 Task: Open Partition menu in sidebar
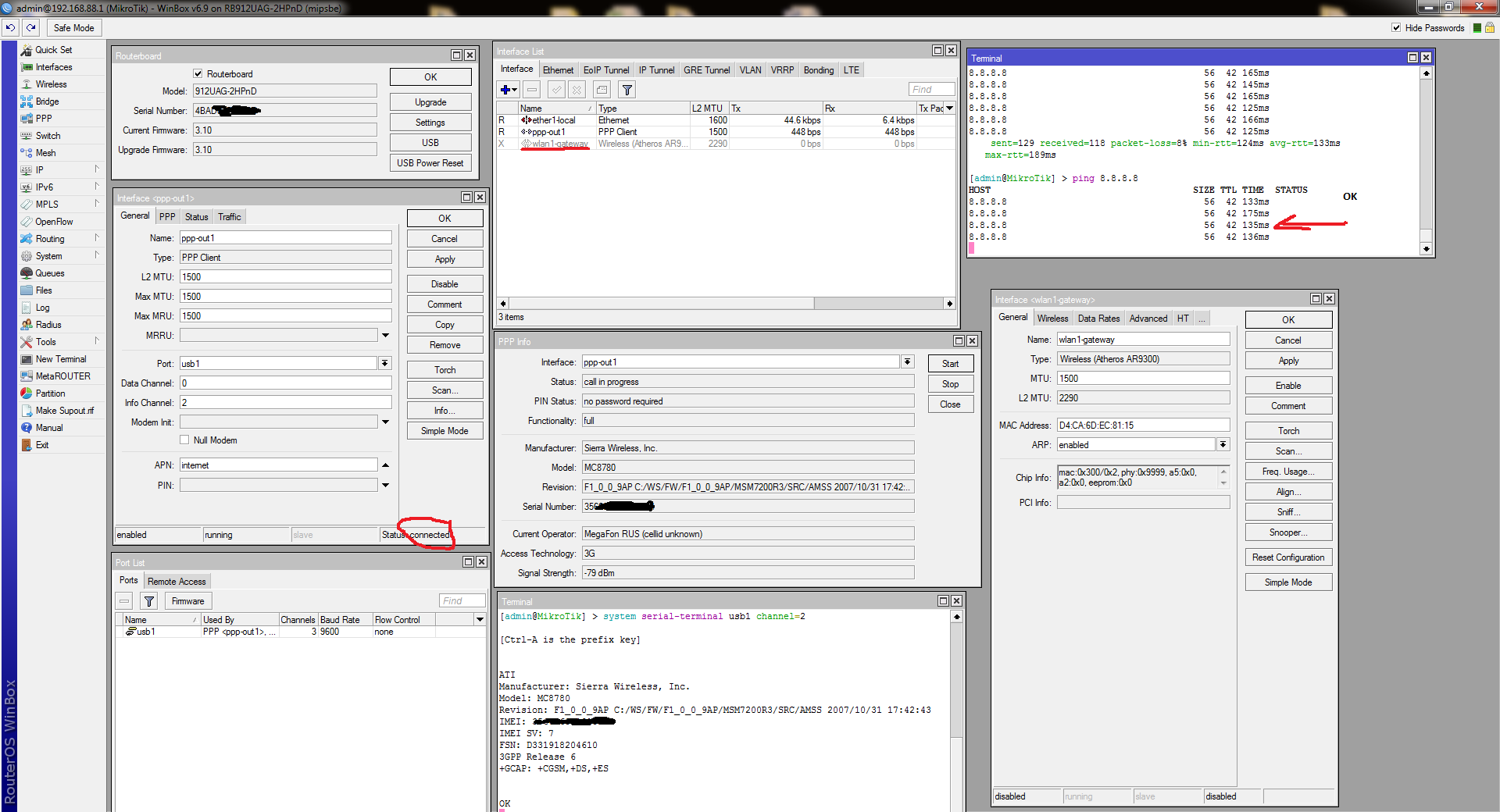(50, 394)
